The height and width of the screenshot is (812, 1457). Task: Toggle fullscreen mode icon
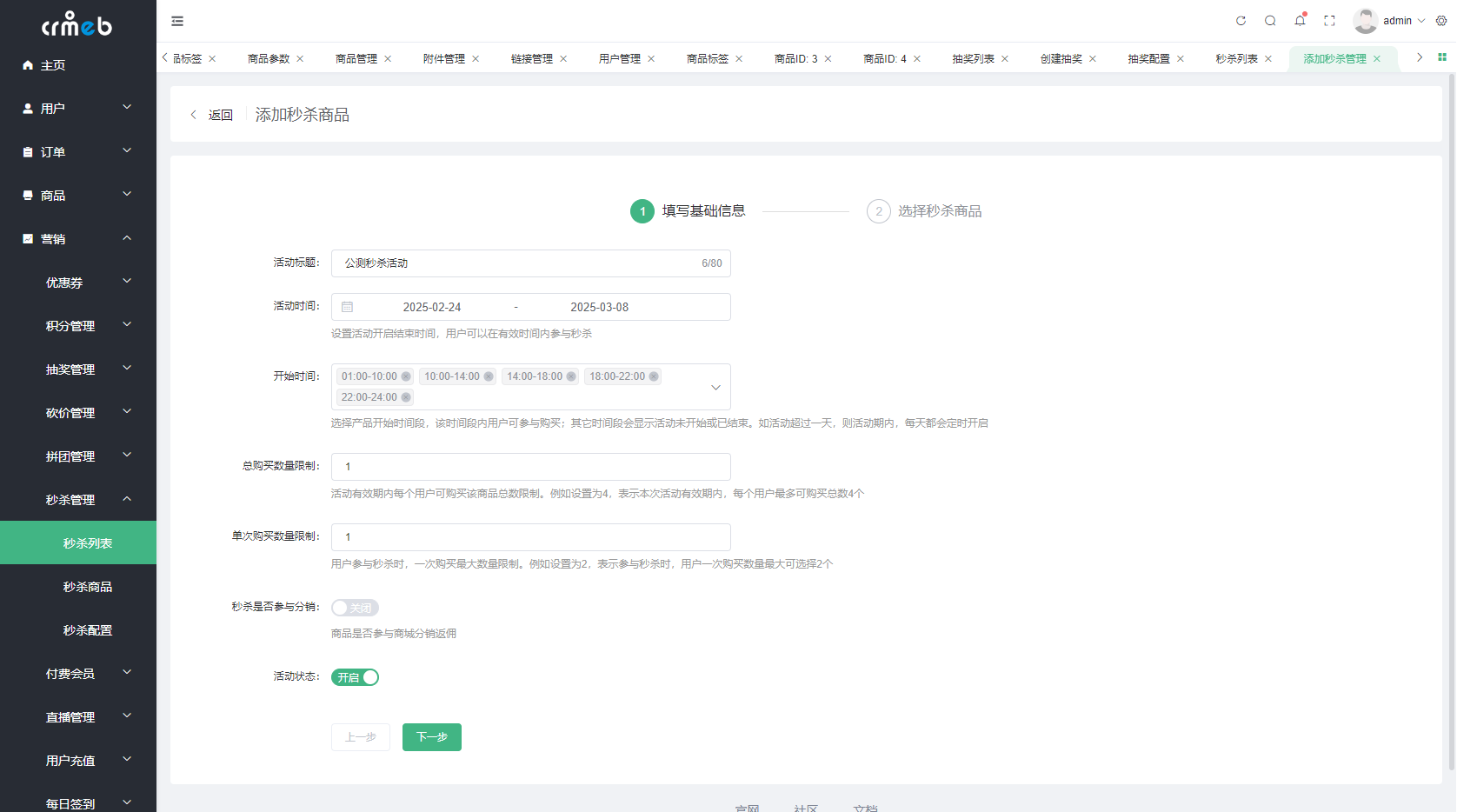point(1329,21)
